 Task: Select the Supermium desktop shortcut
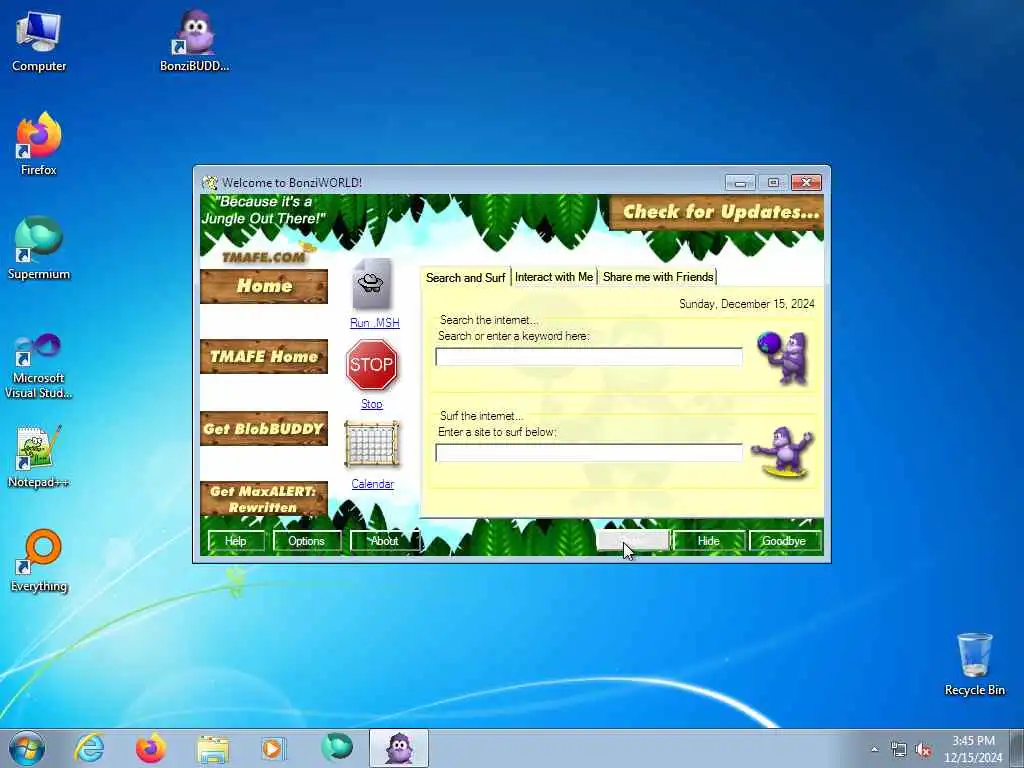(x=39, y=249)
